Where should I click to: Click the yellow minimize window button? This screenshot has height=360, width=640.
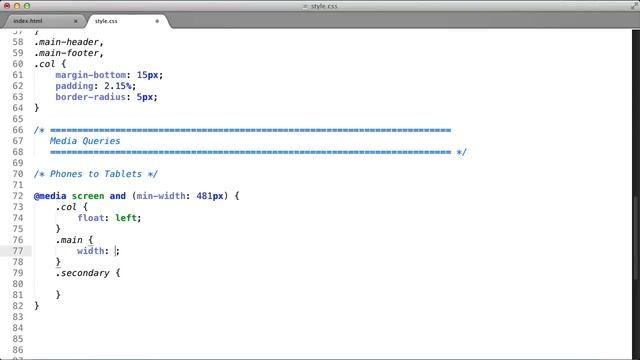coord(17,6)
